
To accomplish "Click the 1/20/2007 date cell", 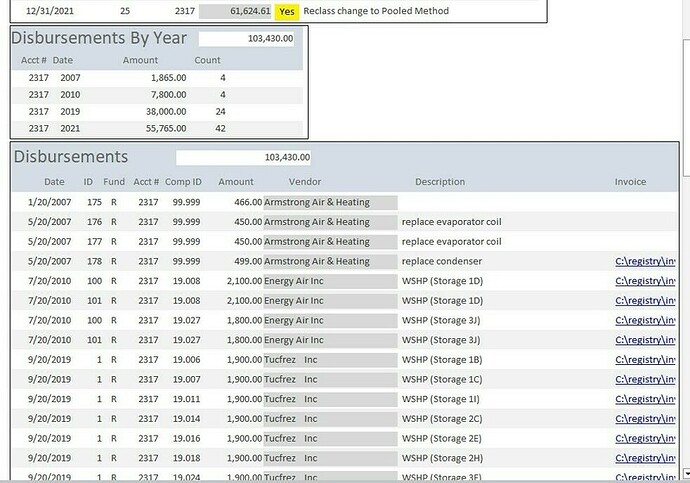I will click(49, 202).
